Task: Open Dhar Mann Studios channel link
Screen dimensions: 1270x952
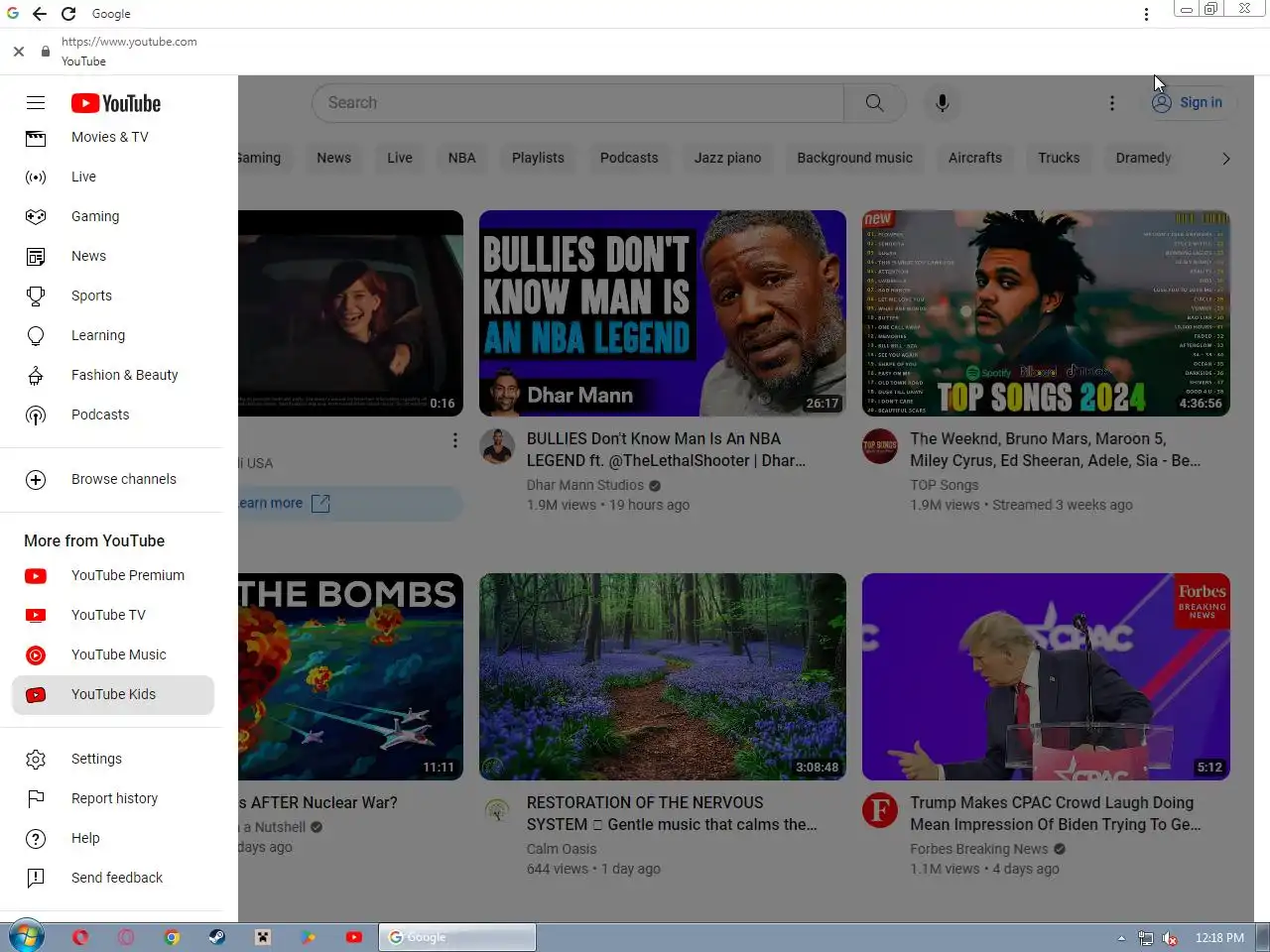Action: (x=585, y=485)
